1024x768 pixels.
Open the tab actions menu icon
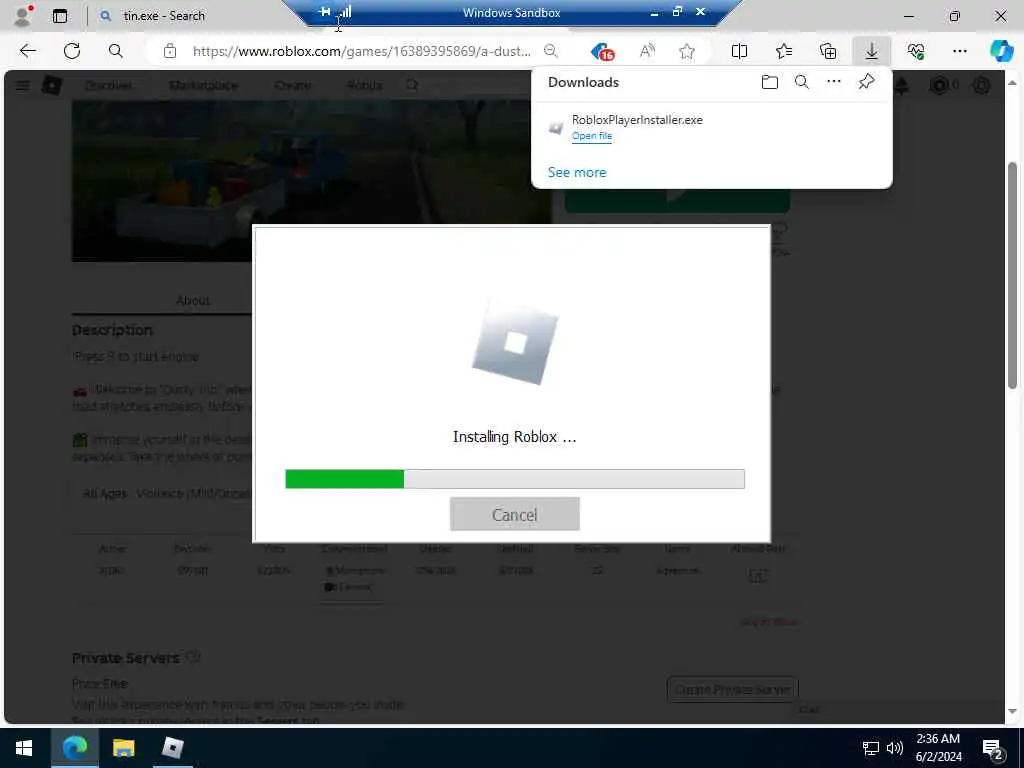point(59,16)
